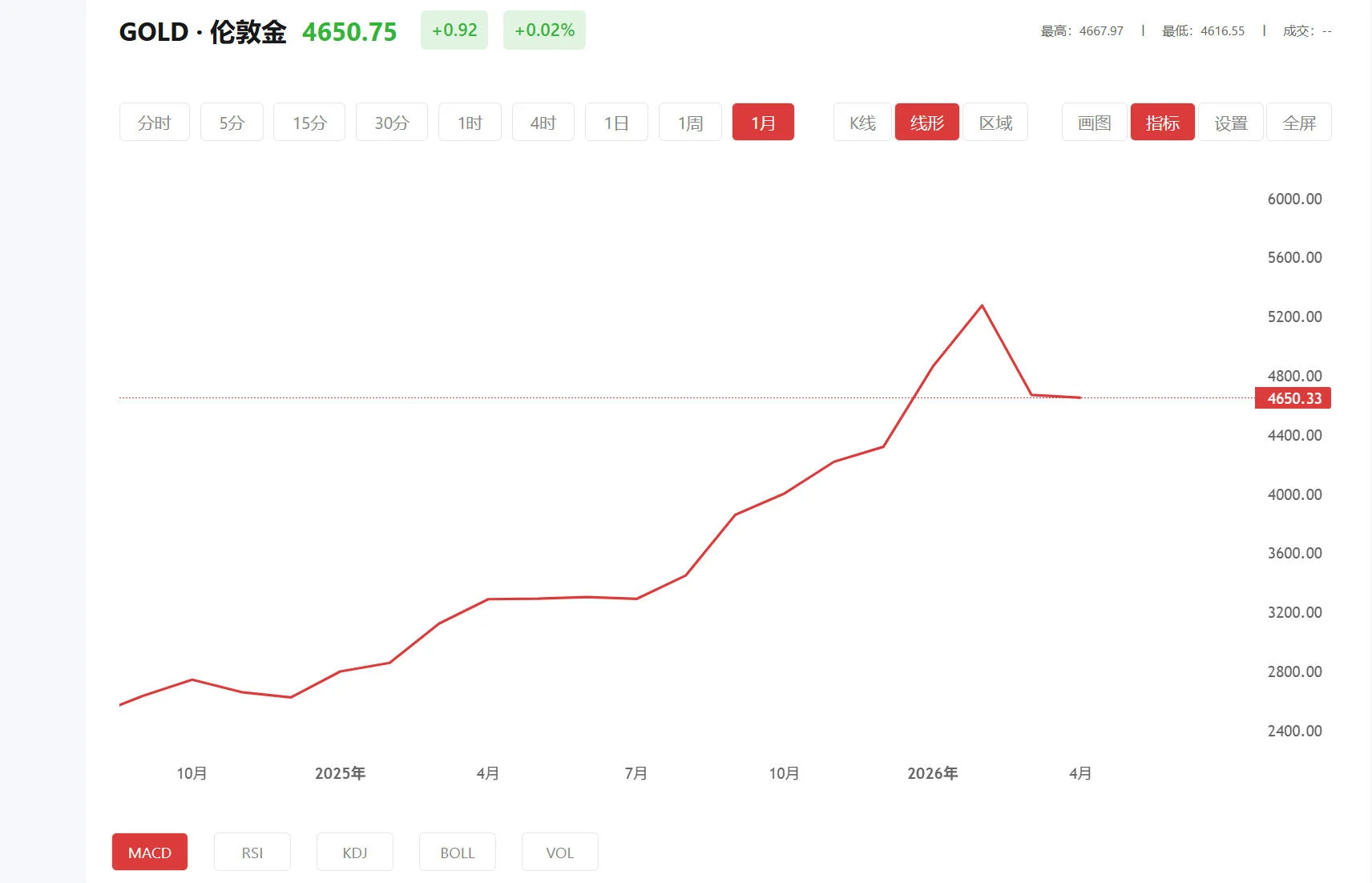
Task: Open the 画图 drawing tools
Action: (1092, 122)
